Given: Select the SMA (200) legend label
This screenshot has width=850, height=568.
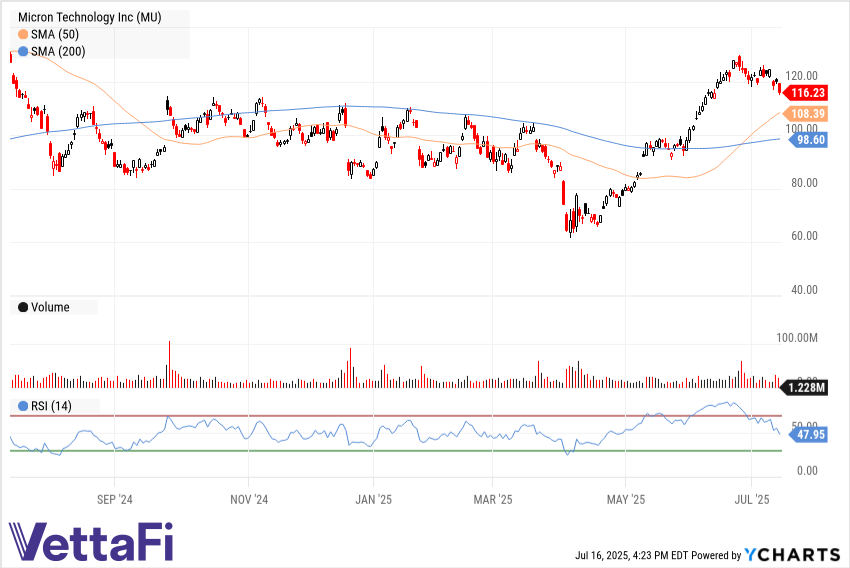Looking at the screenshot, I should pyautogui.click(x=58, y=52).
